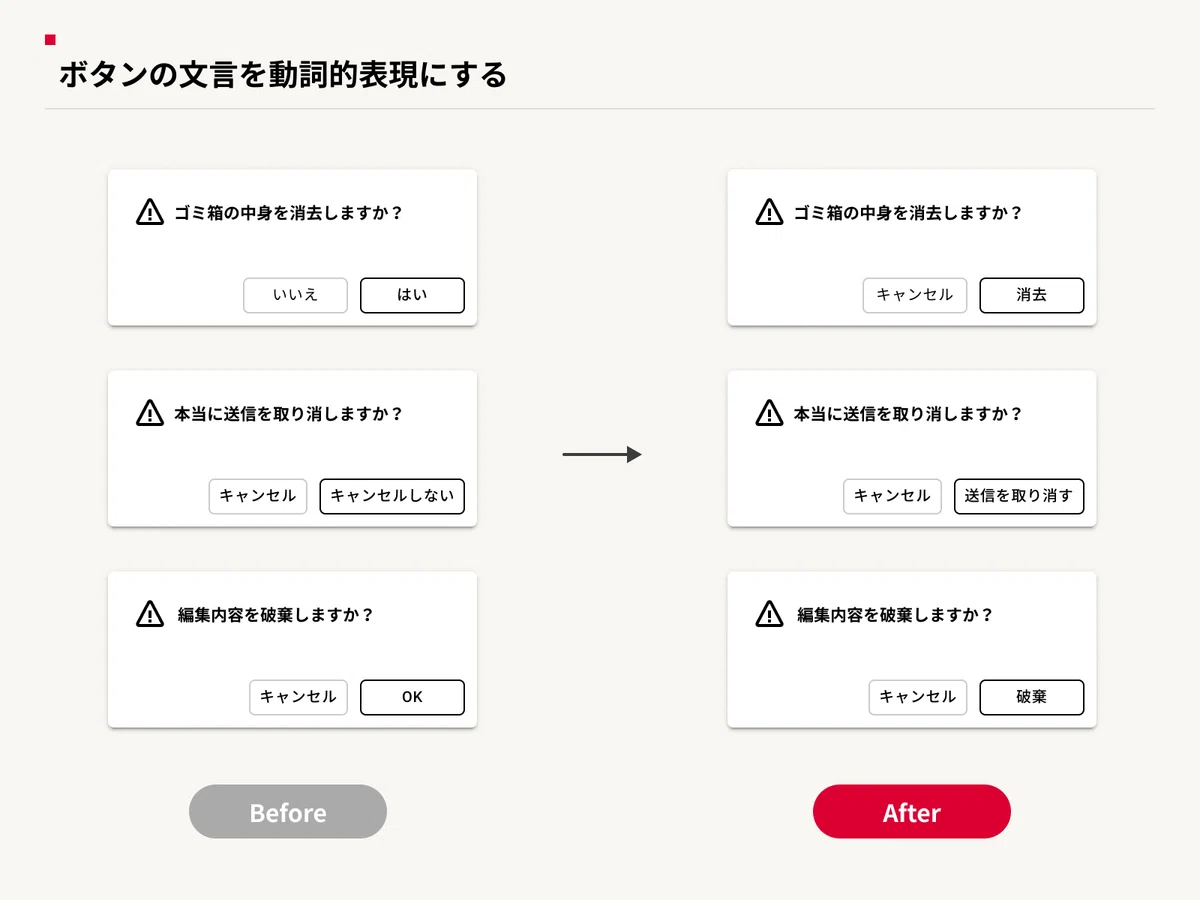The image size is (1200, 900).
Task: Click warning icon in After send-cancel dialog
Action: coord(769,413)
